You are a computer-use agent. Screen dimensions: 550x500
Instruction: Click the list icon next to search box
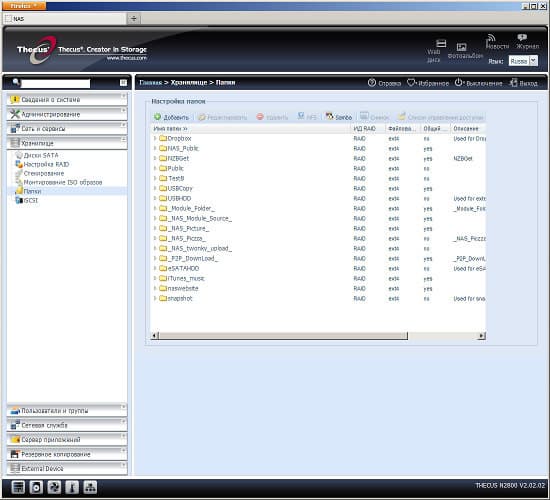[123, 82]
